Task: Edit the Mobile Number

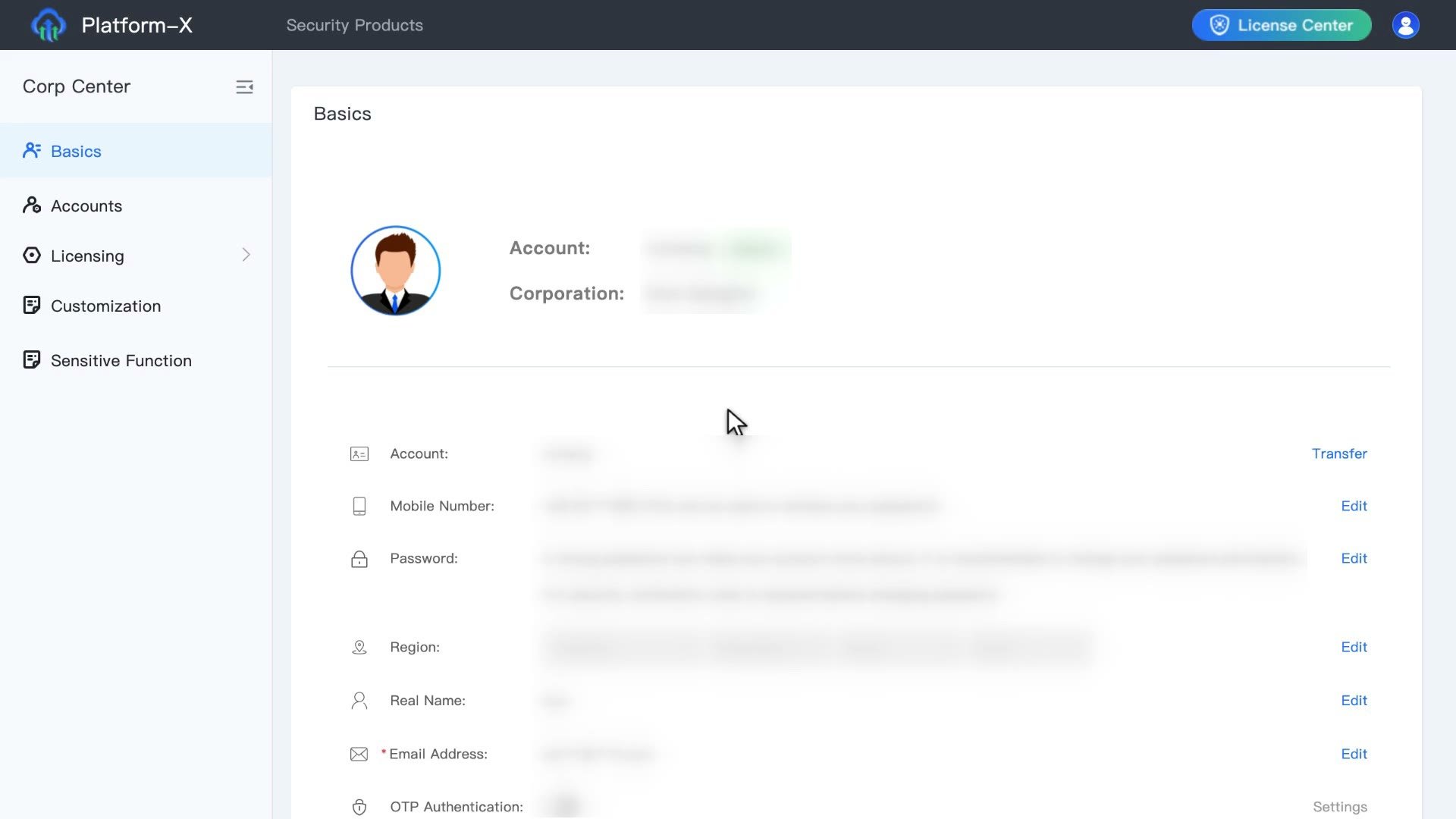Action: click(1354, 506)
